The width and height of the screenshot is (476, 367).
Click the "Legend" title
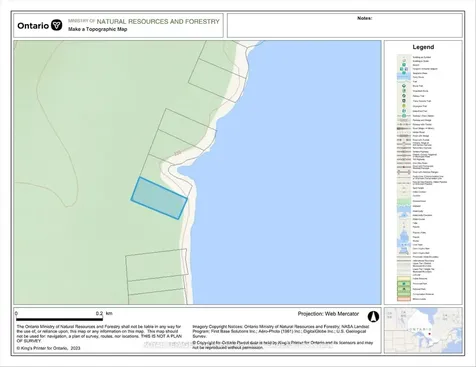pos(423,47)
